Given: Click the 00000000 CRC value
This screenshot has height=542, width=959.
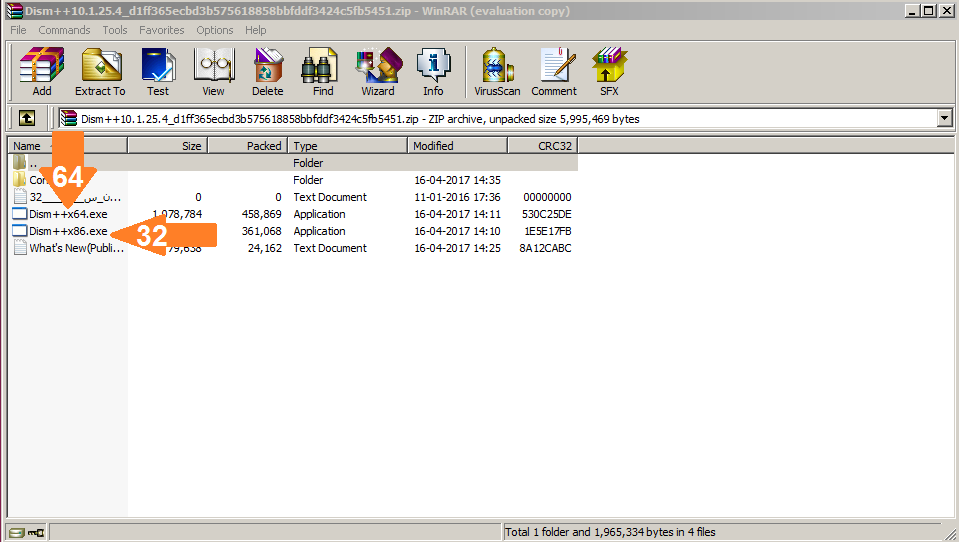Looking at the screenshot, I should (x=547, y=197).
